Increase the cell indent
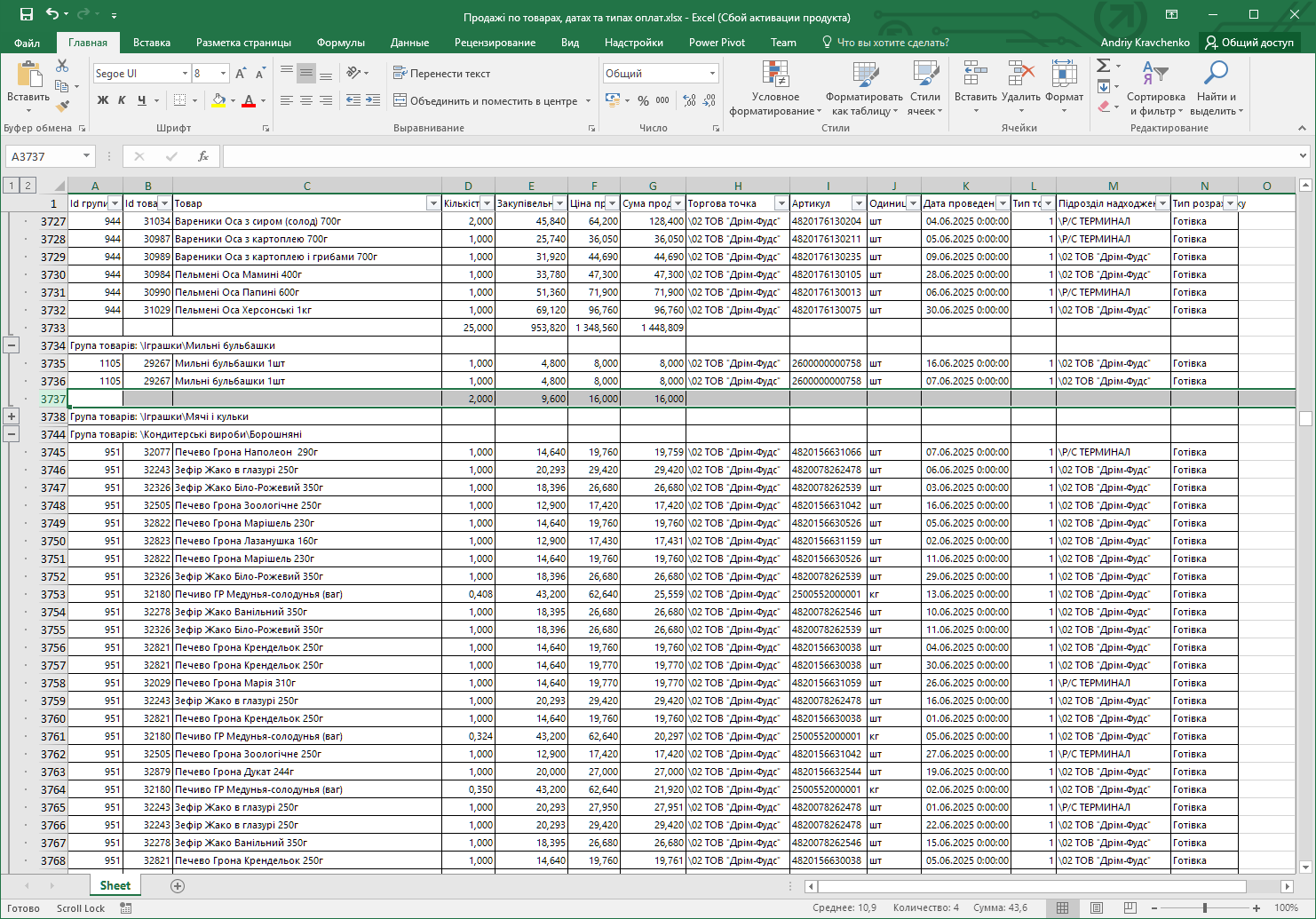 [x=373, y=100]
